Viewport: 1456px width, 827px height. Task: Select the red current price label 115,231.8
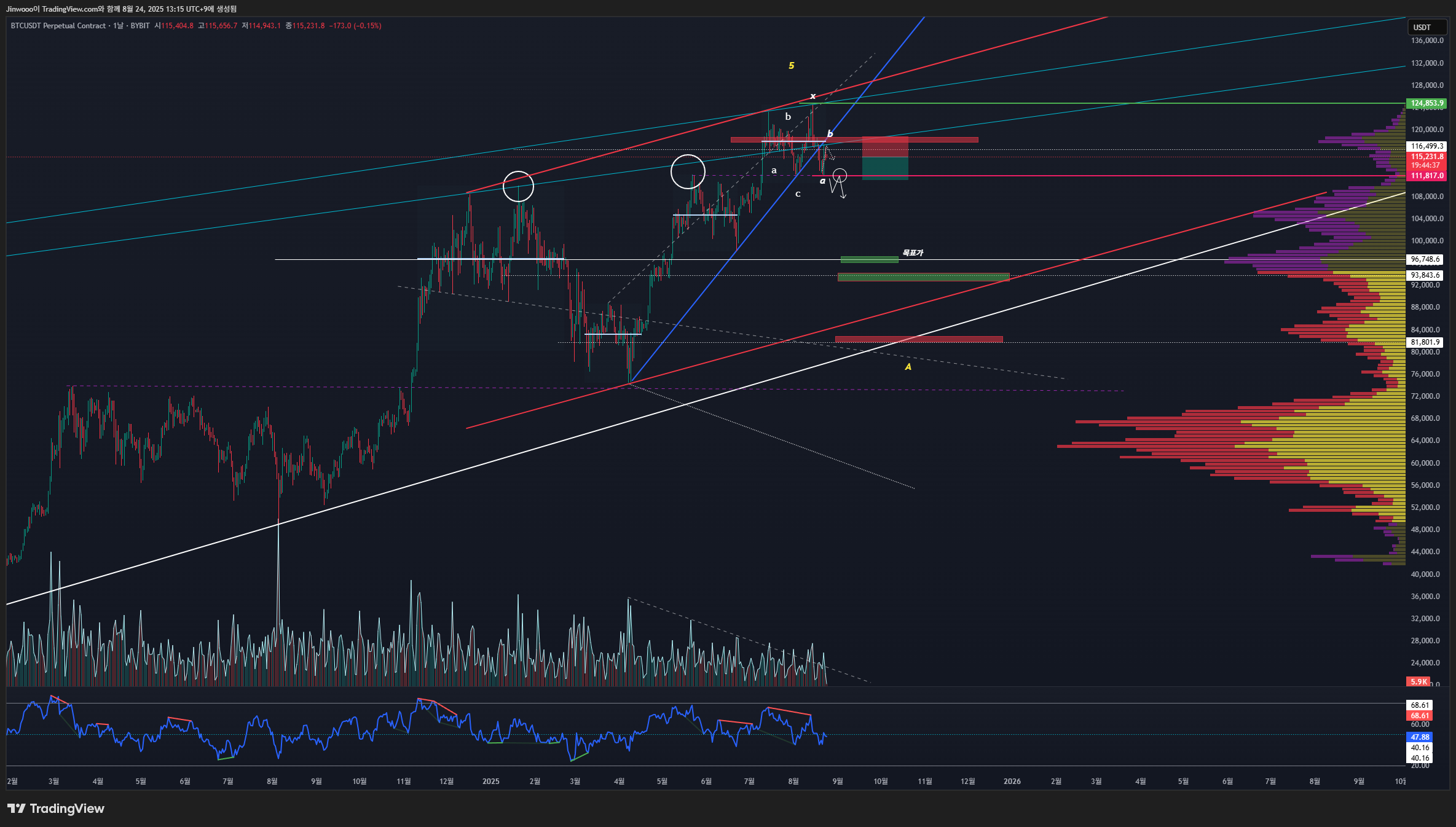tap(1426, 157)
